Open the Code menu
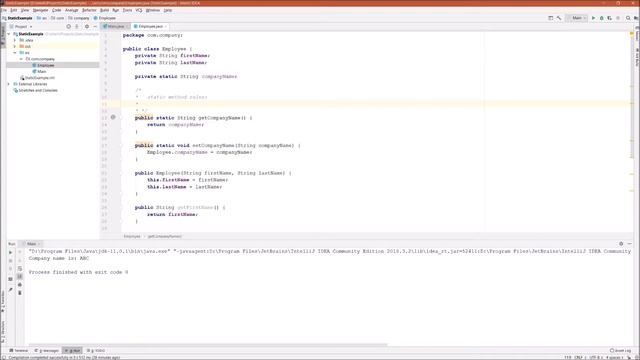The height and width of the screenshot is (360, 640). (57, 10)
